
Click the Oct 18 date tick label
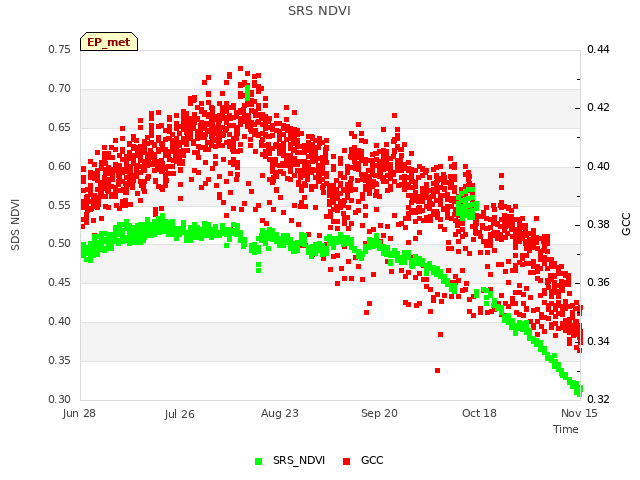coord(479,413)
